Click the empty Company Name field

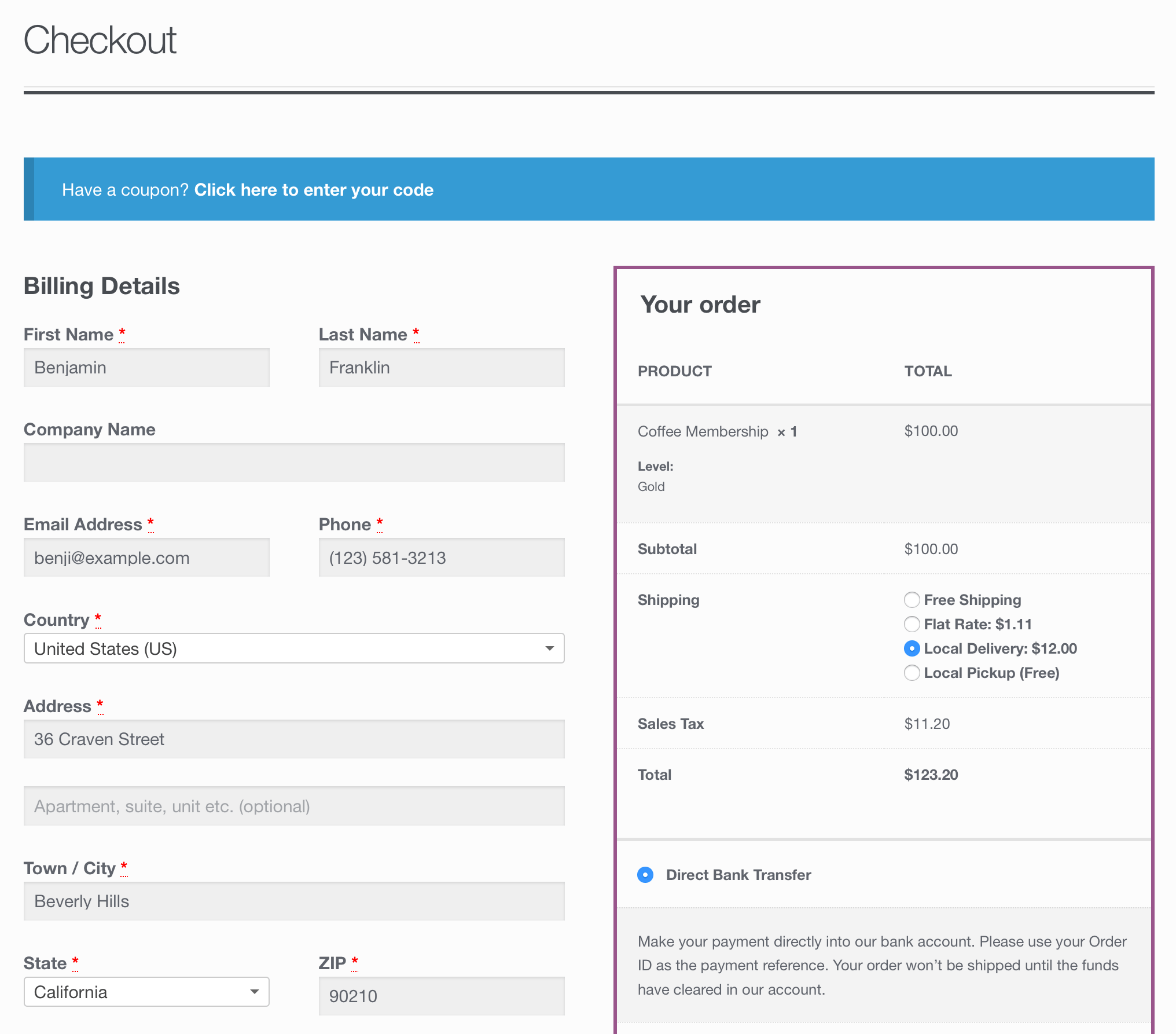click(293, 463)
